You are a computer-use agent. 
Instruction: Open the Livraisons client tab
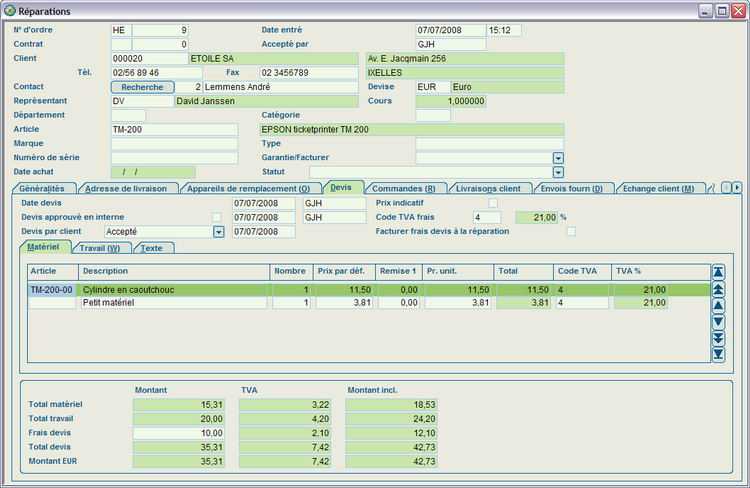point(488,189)
